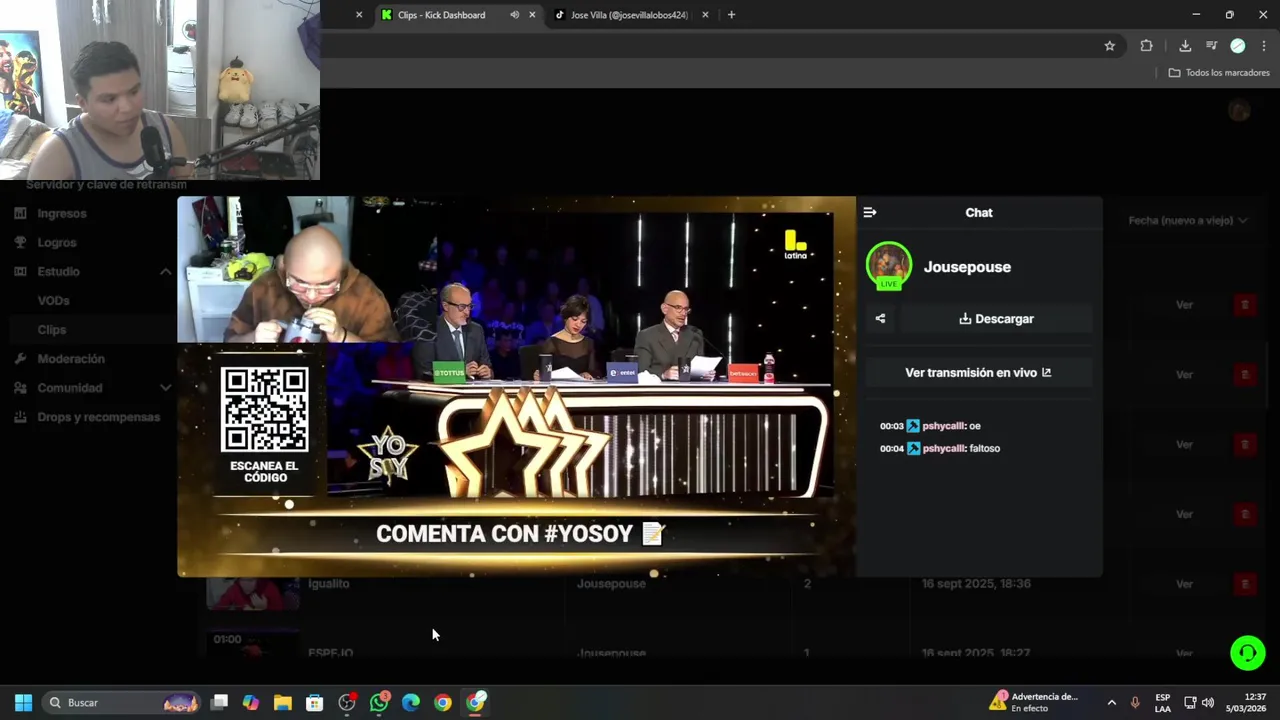Click the clip video player
Screen dimensions: 1280x720
pos(516,386)
